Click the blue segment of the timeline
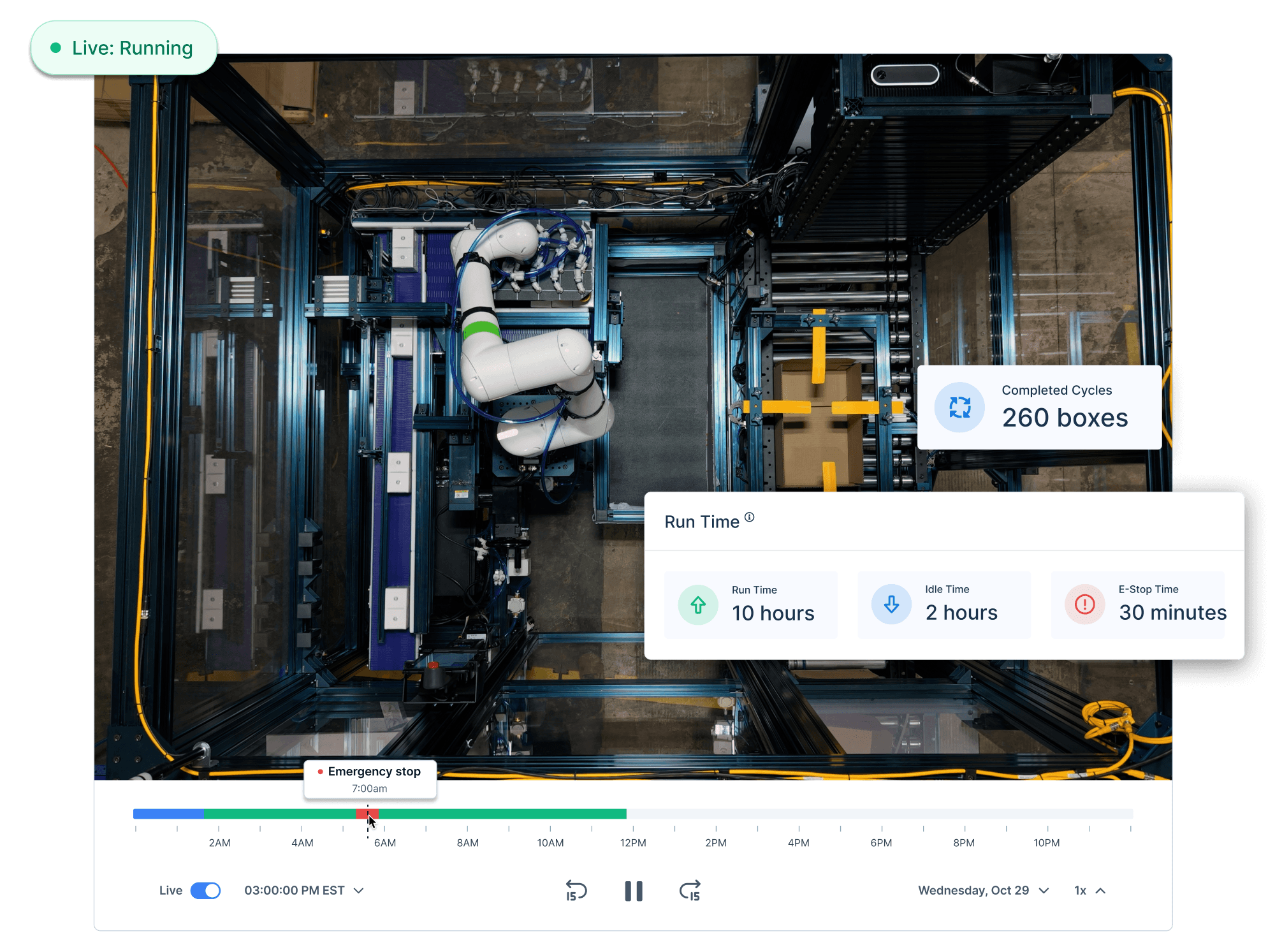 [168, 814]
